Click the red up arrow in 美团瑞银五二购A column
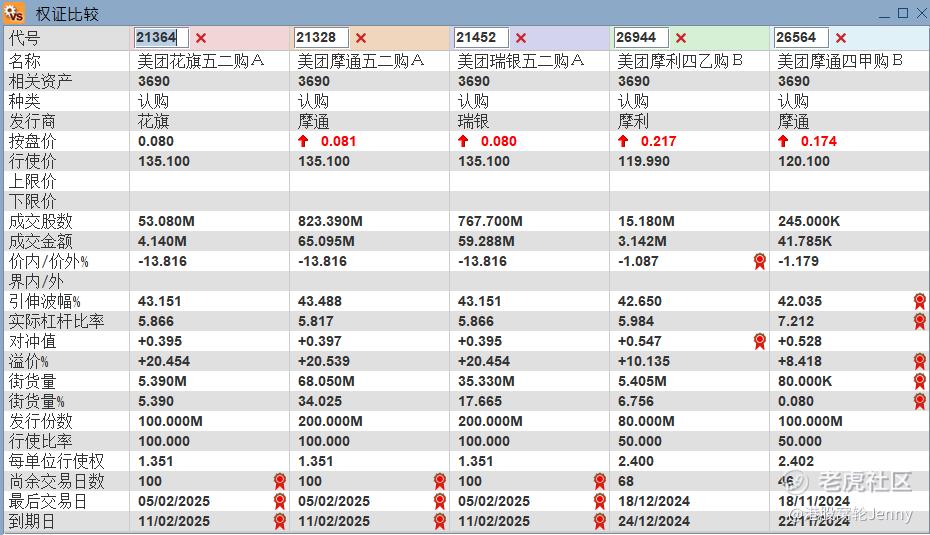 [x=463, y=141]
